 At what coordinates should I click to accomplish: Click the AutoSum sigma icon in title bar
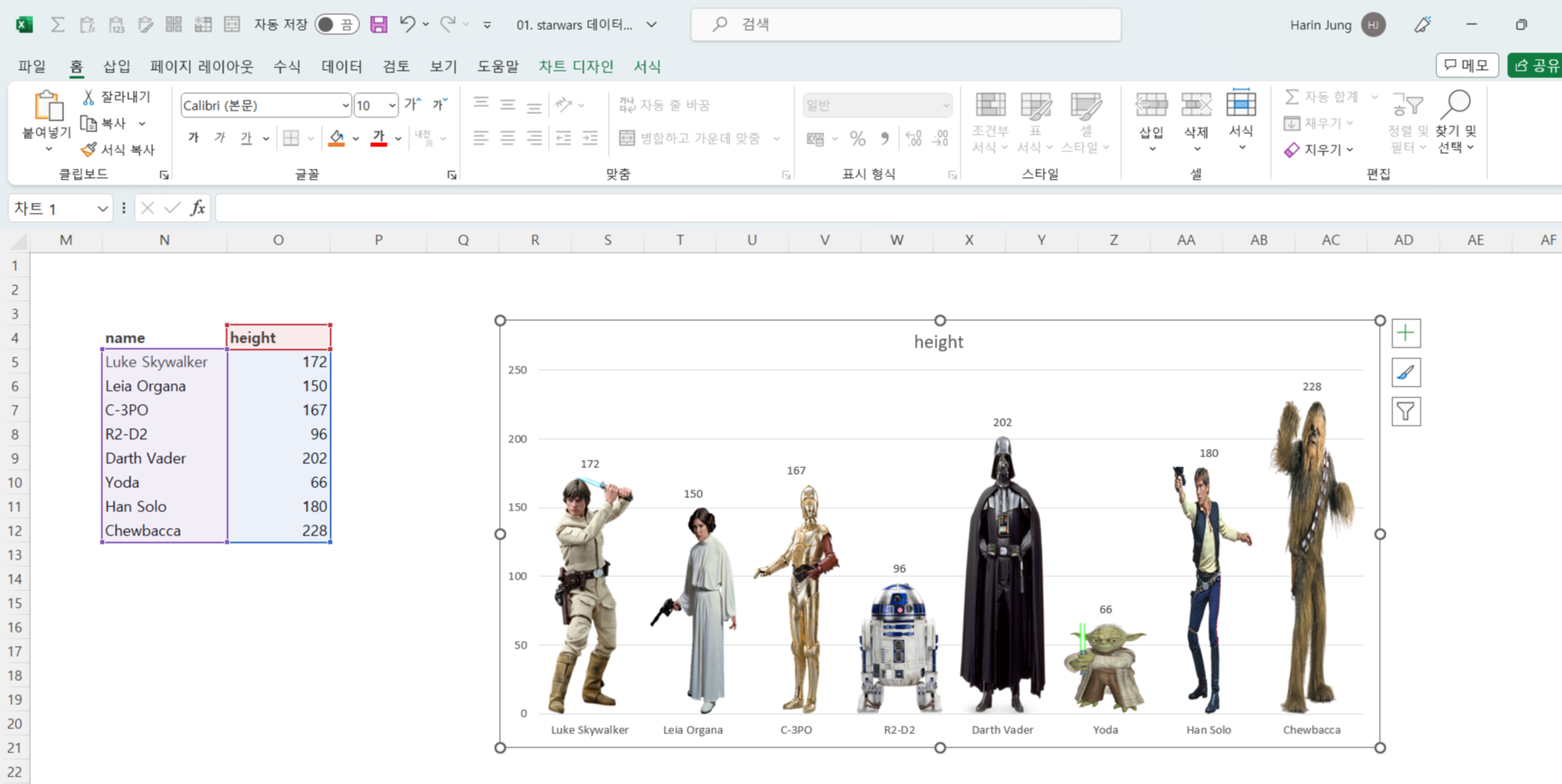point(57,24)
